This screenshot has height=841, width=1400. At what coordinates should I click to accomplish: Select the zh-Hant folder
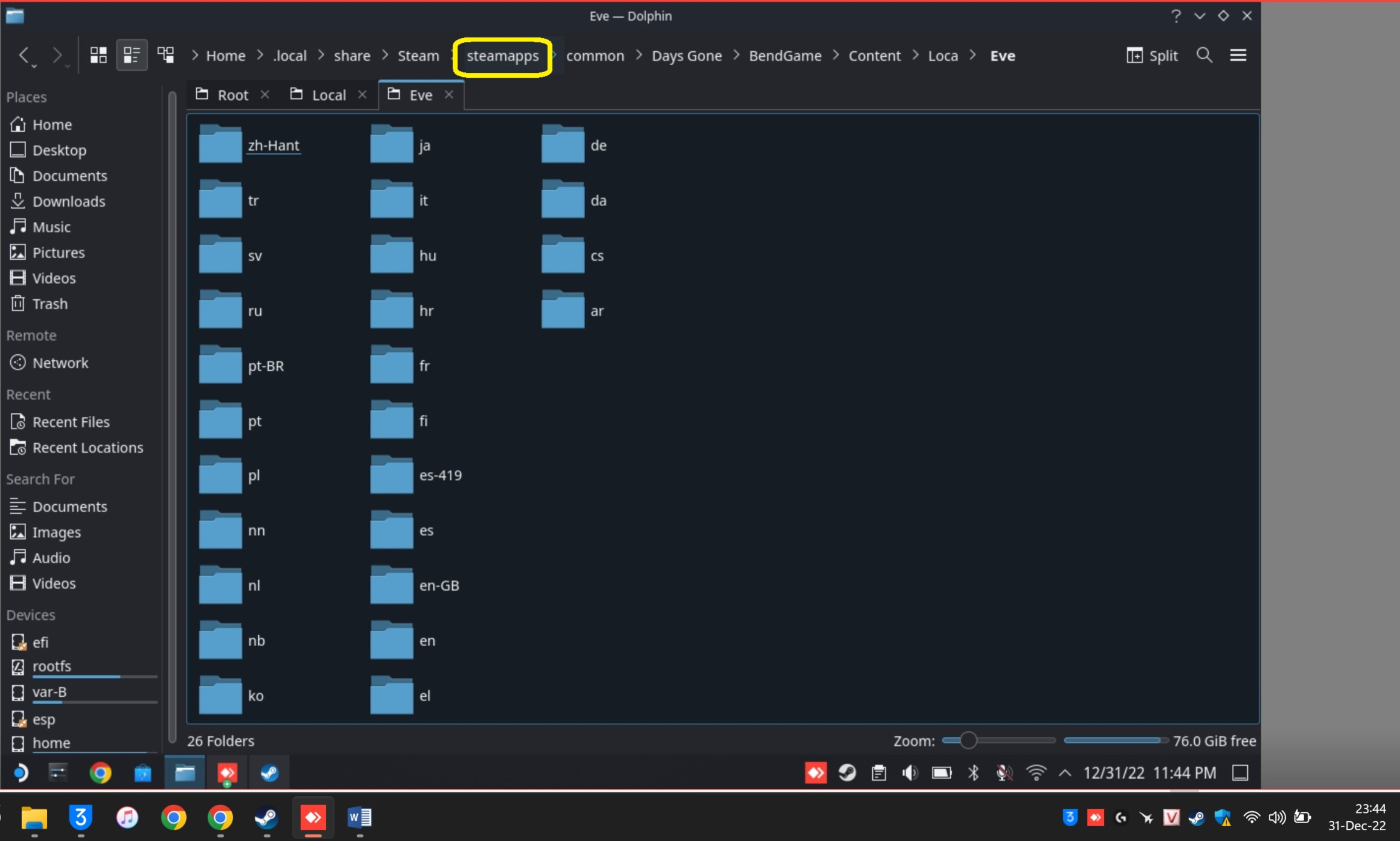point(250,145)
